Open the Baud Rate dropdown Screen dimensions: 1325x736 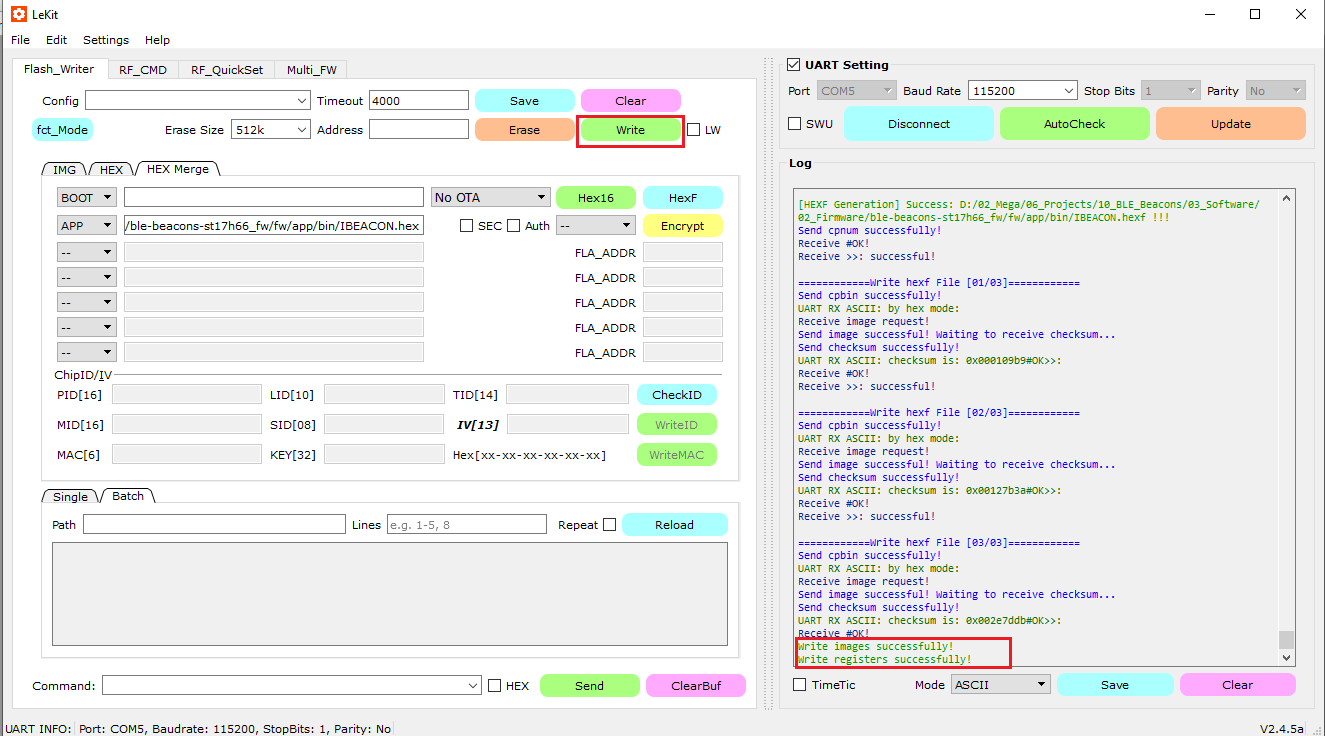click(x=1023, y=91)
